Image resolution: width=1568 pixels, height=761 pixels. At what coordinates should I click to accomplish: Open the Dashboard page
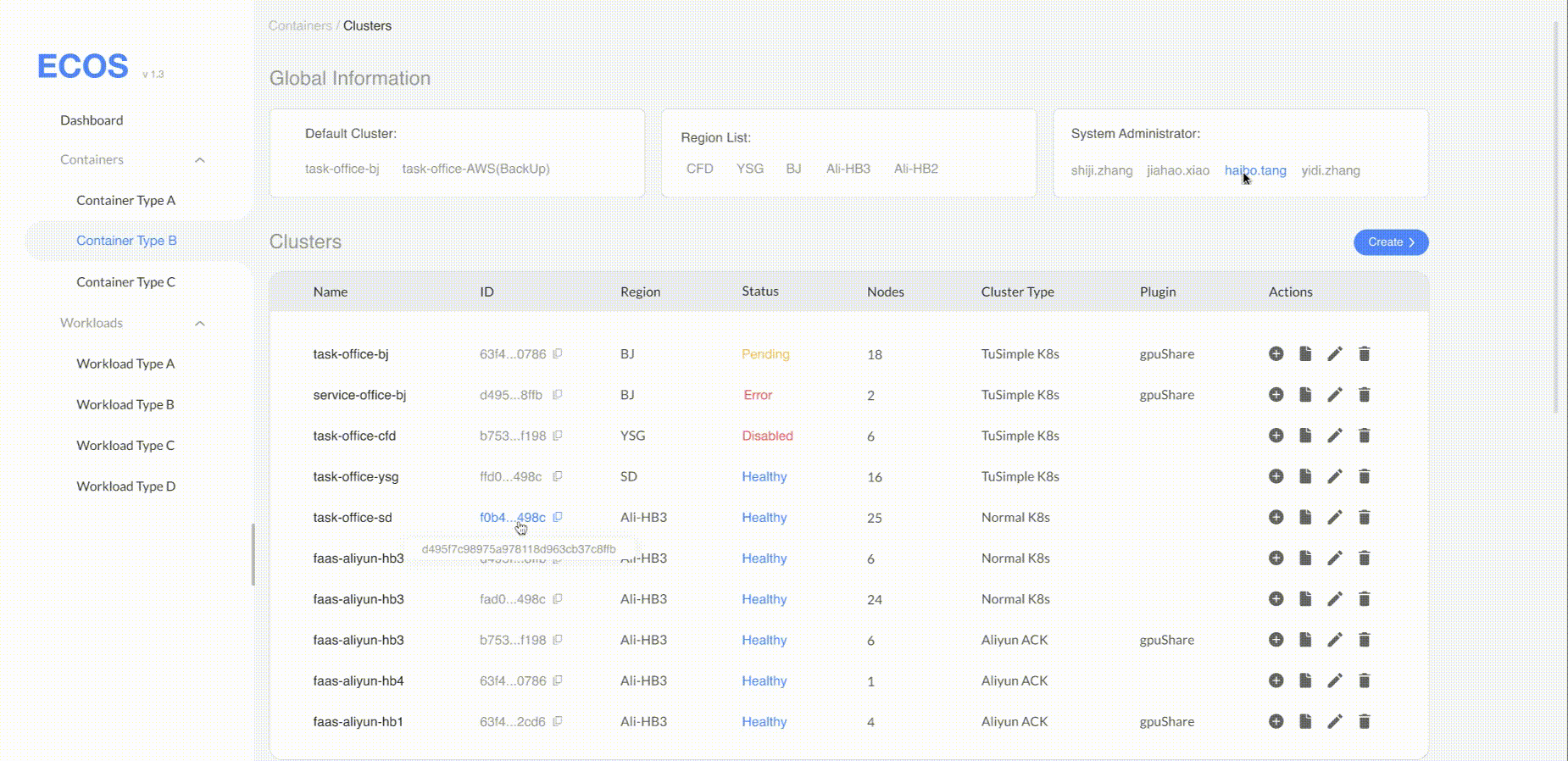click(x=92, y=120)
